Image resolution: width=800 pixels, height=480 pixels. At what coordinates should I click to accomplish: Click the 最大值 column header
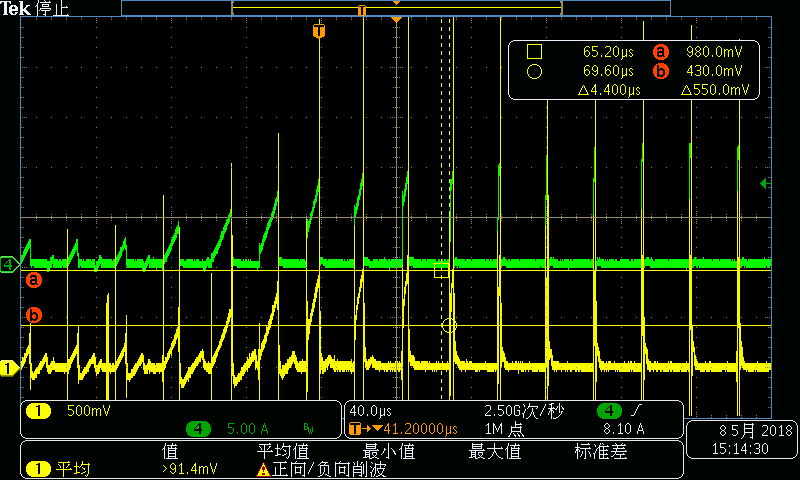coord(494,451)
